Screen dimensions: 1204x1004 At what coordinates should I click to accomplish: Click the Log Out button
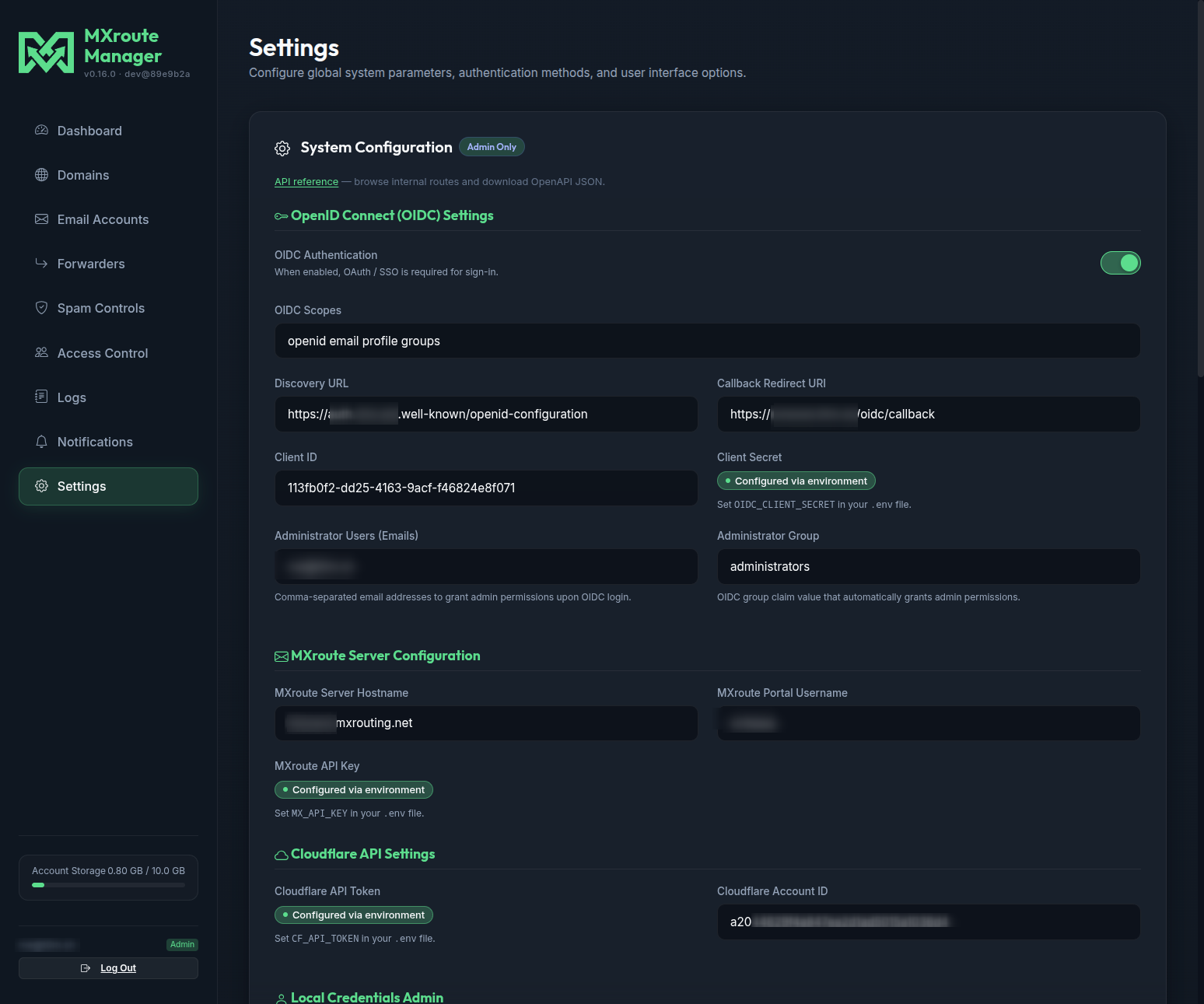coord(108,968)
